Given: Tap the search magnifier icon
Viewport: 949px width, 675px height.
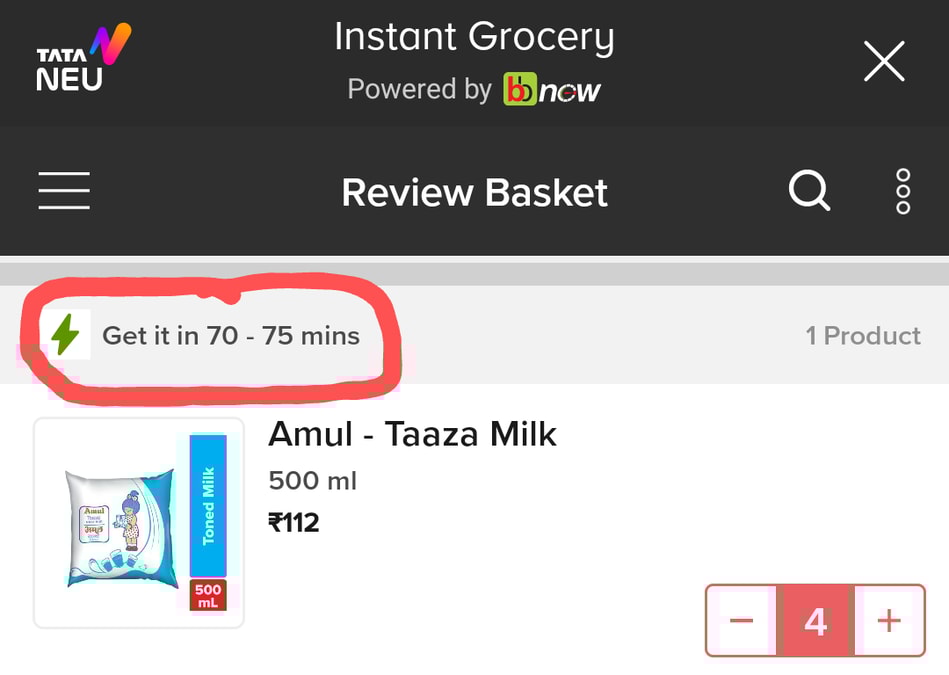Looking at the screenshot, I should pyautogui.click(x=809, y=189).
